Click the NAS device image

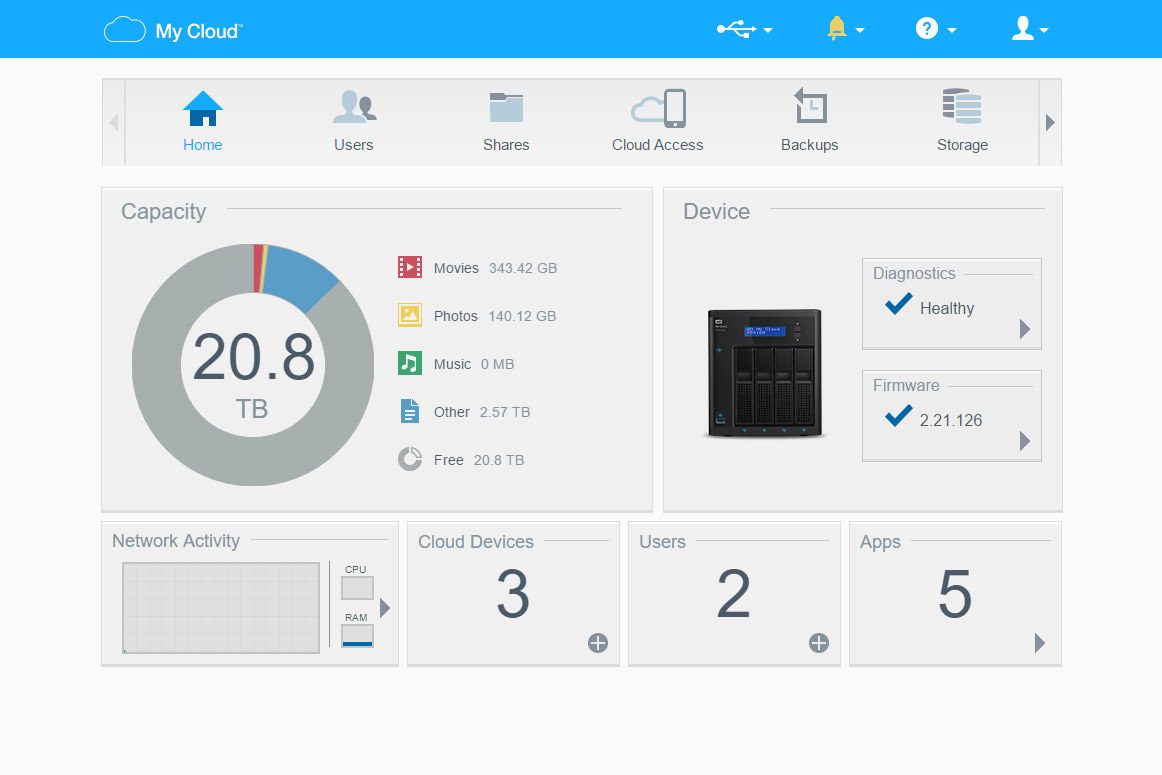[x=764, y=373]
